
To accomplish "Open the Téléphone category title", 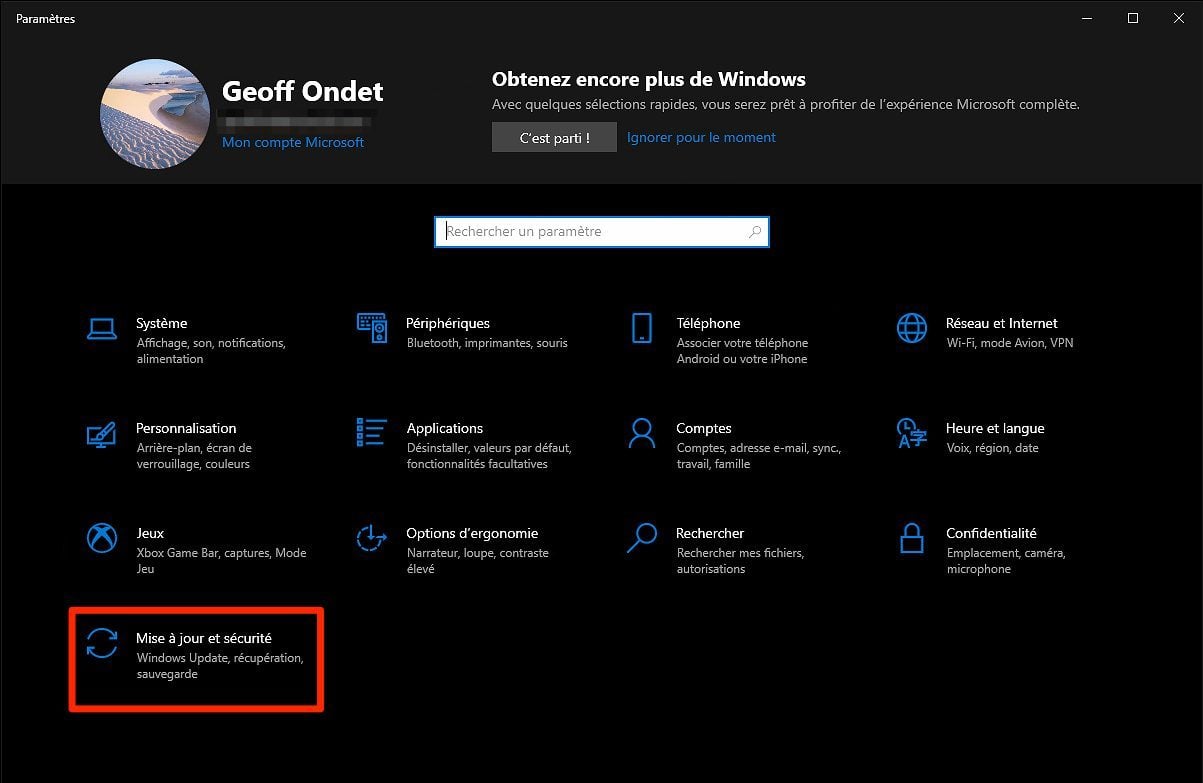I will (708, 323).
